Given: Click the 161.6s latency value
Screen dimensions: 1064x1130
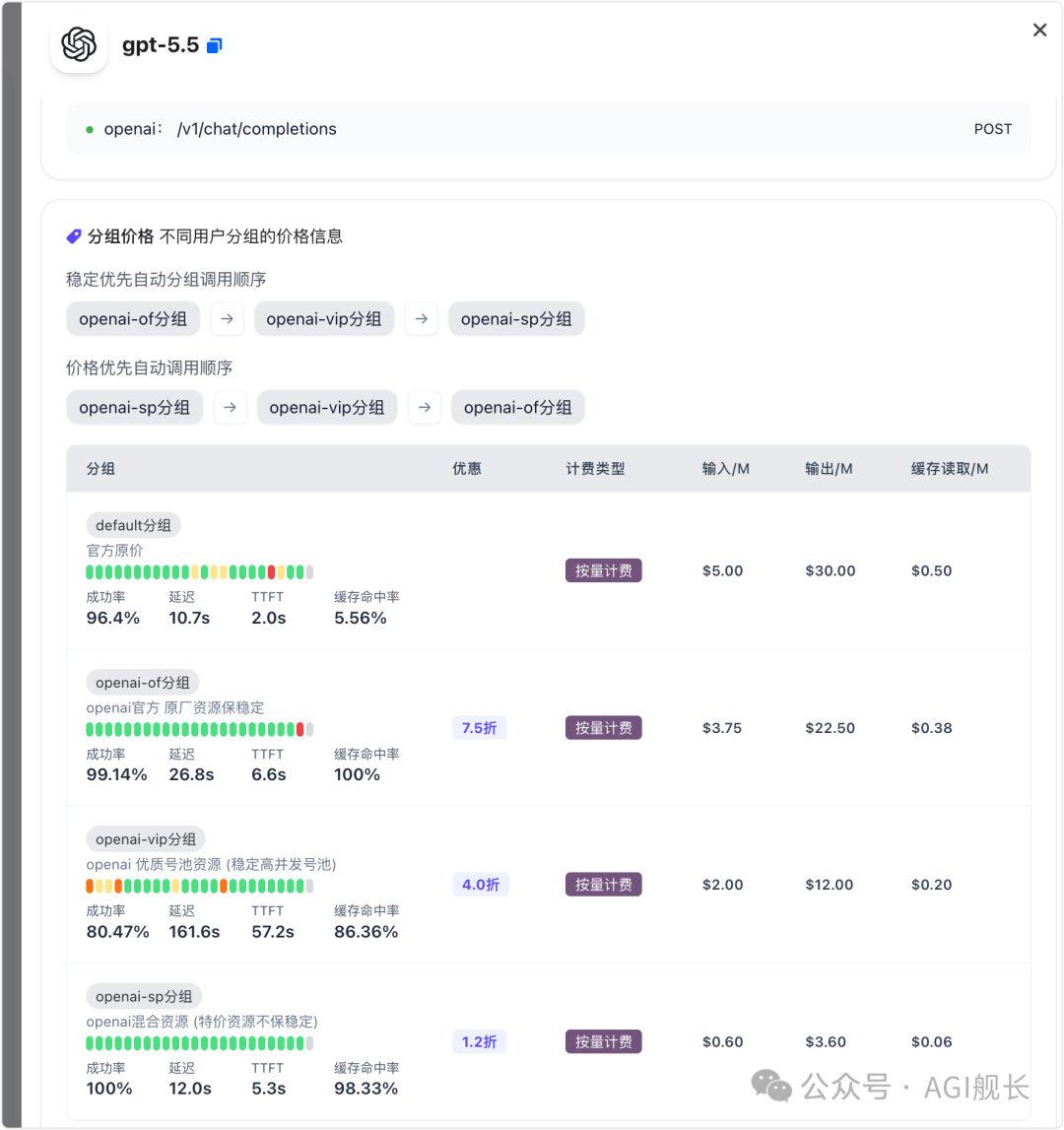Looking at the screenshot, I should point(195,933).
